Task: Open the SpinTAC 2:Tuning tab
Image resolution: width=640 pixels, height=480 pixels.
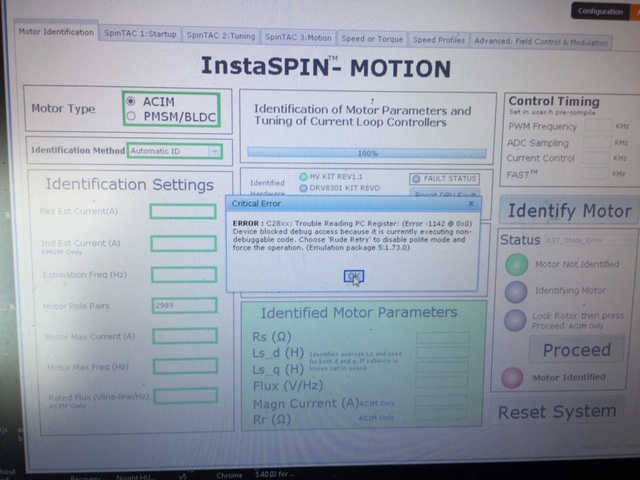Action: pyautogui.click(x=221, y=36)
